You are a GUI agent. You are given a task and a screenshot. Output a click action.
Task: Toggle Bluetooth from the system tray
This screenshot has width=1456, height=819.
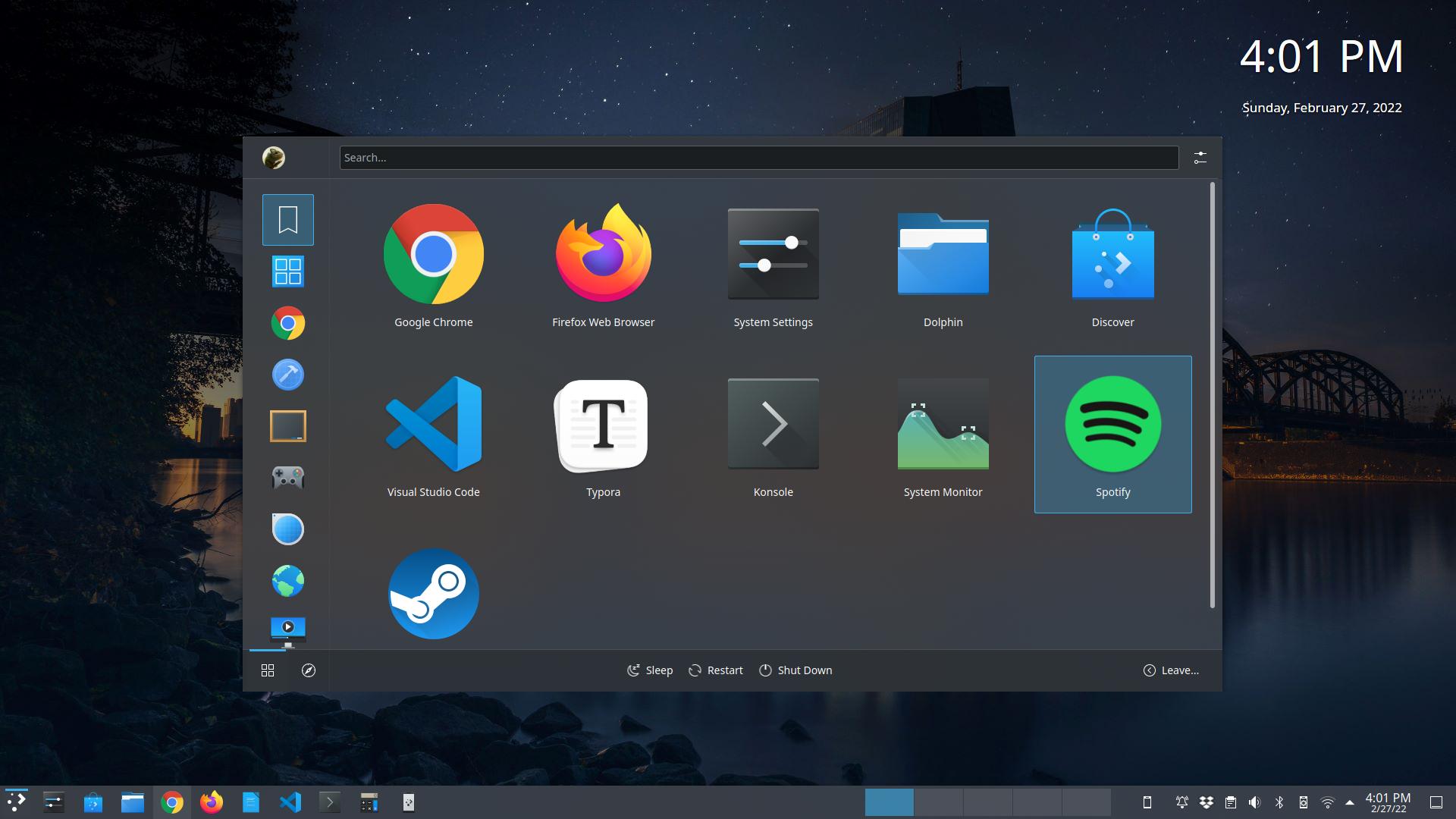click(x=1280, y=802)
